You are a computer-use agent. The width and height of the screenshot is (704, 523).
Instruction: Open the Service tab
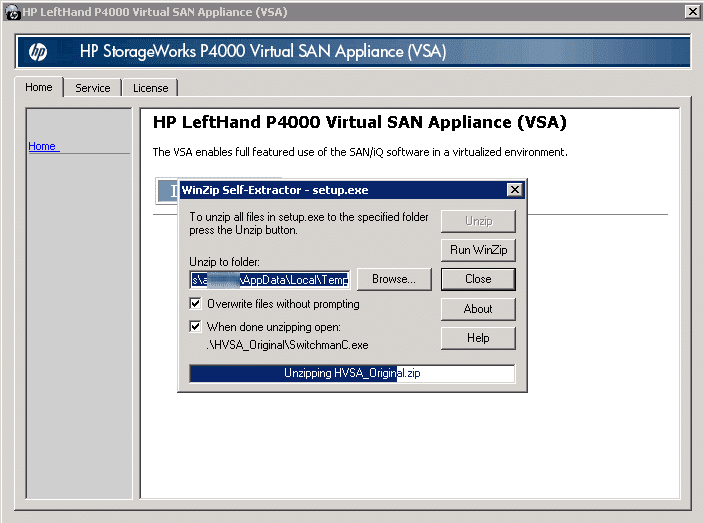pos(92,88)
